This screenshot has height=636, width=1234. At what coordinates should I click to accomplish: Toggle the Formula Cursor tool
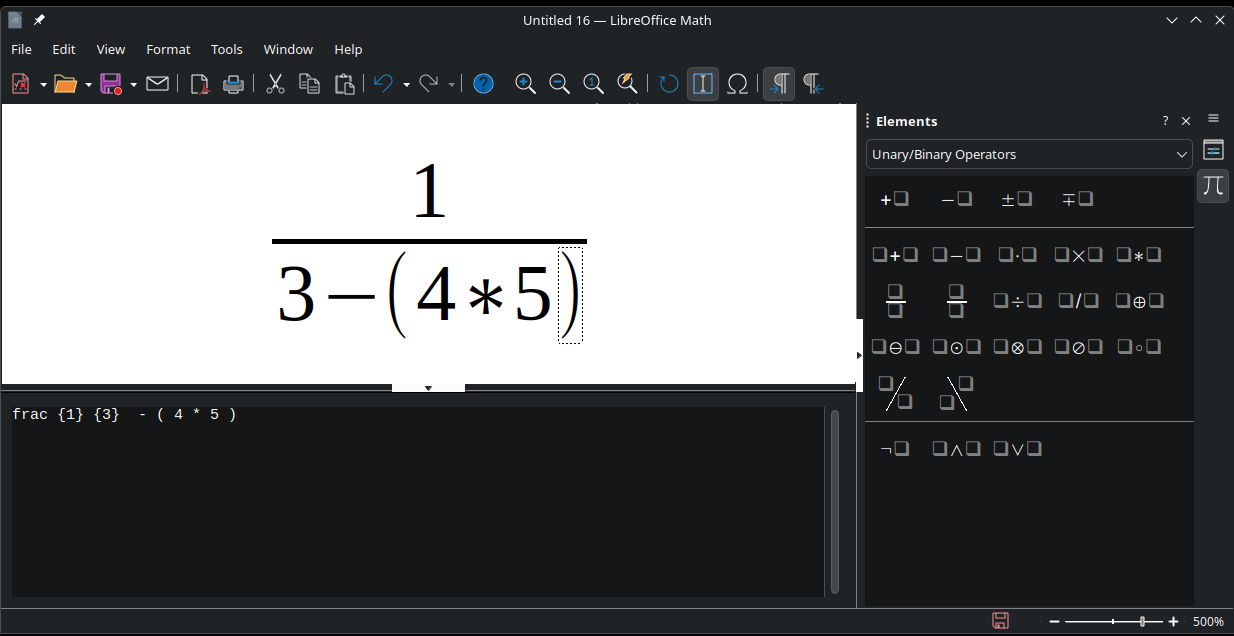(x=703, y=84)
